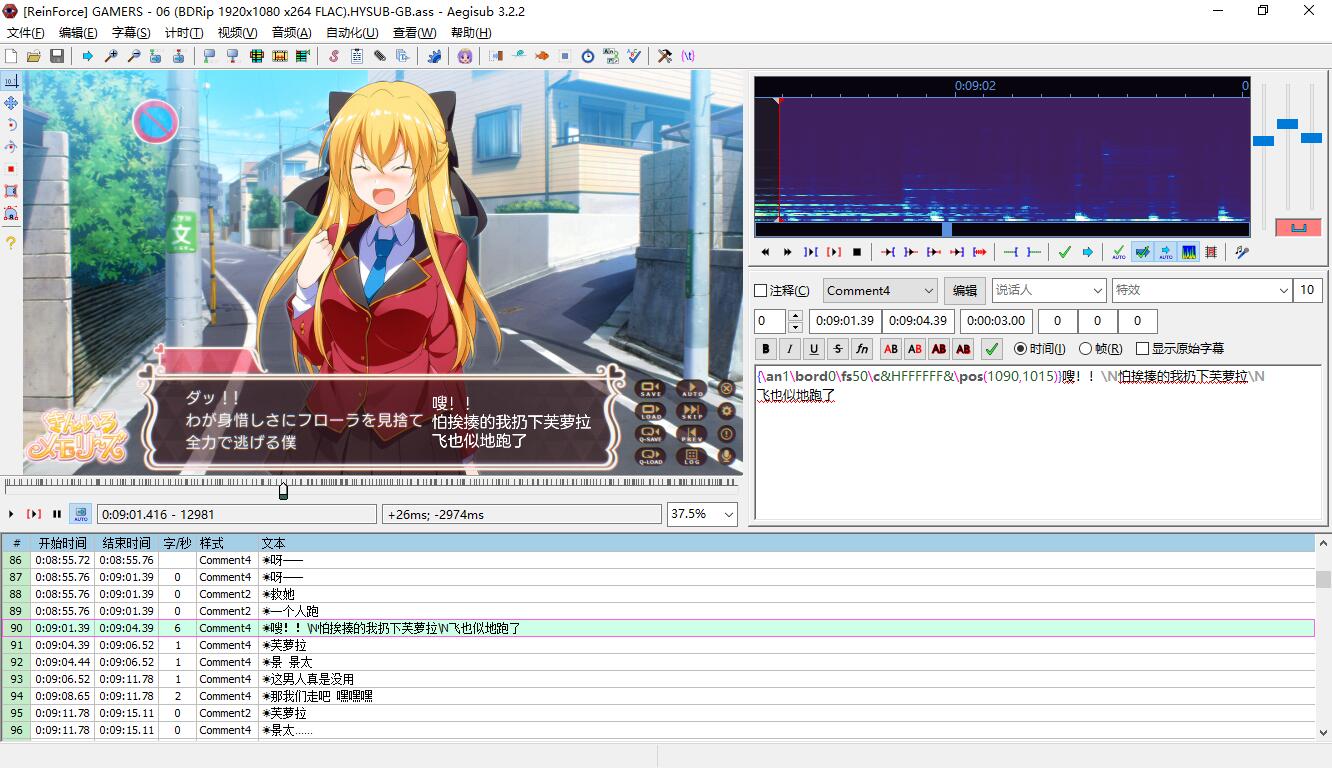Viewport: 1332px width, 768px height.
Task: Open the Attachments paperclip icon
Action: (380, 56)
